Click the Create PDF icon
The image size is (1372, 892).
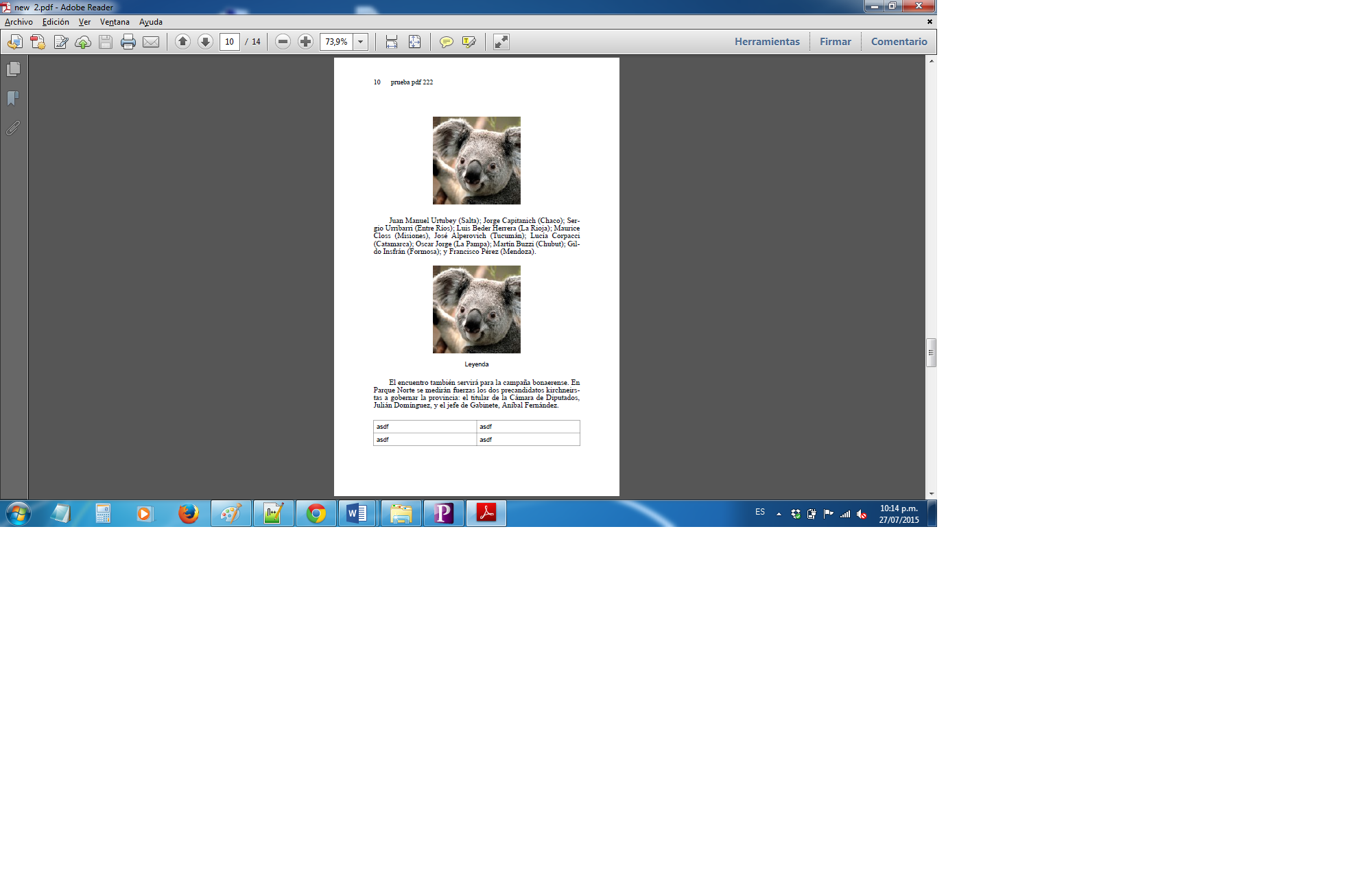tap(38, 42)
